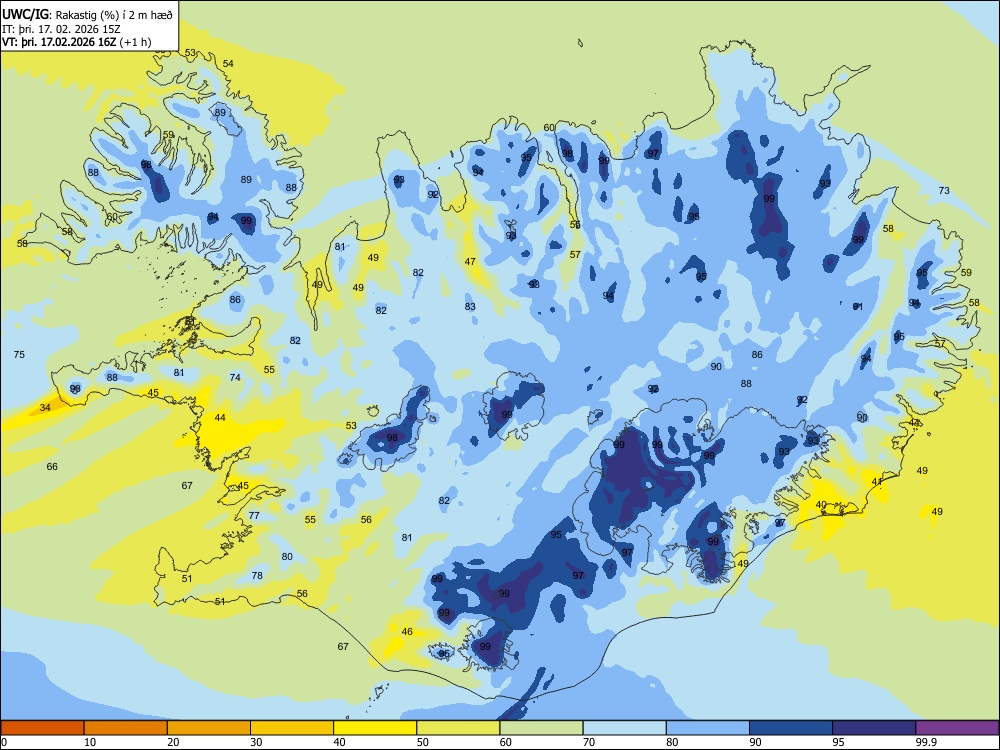
Task: Click the "Rakastig (%) í 2 m hæð" label
Action: [112, 15]
